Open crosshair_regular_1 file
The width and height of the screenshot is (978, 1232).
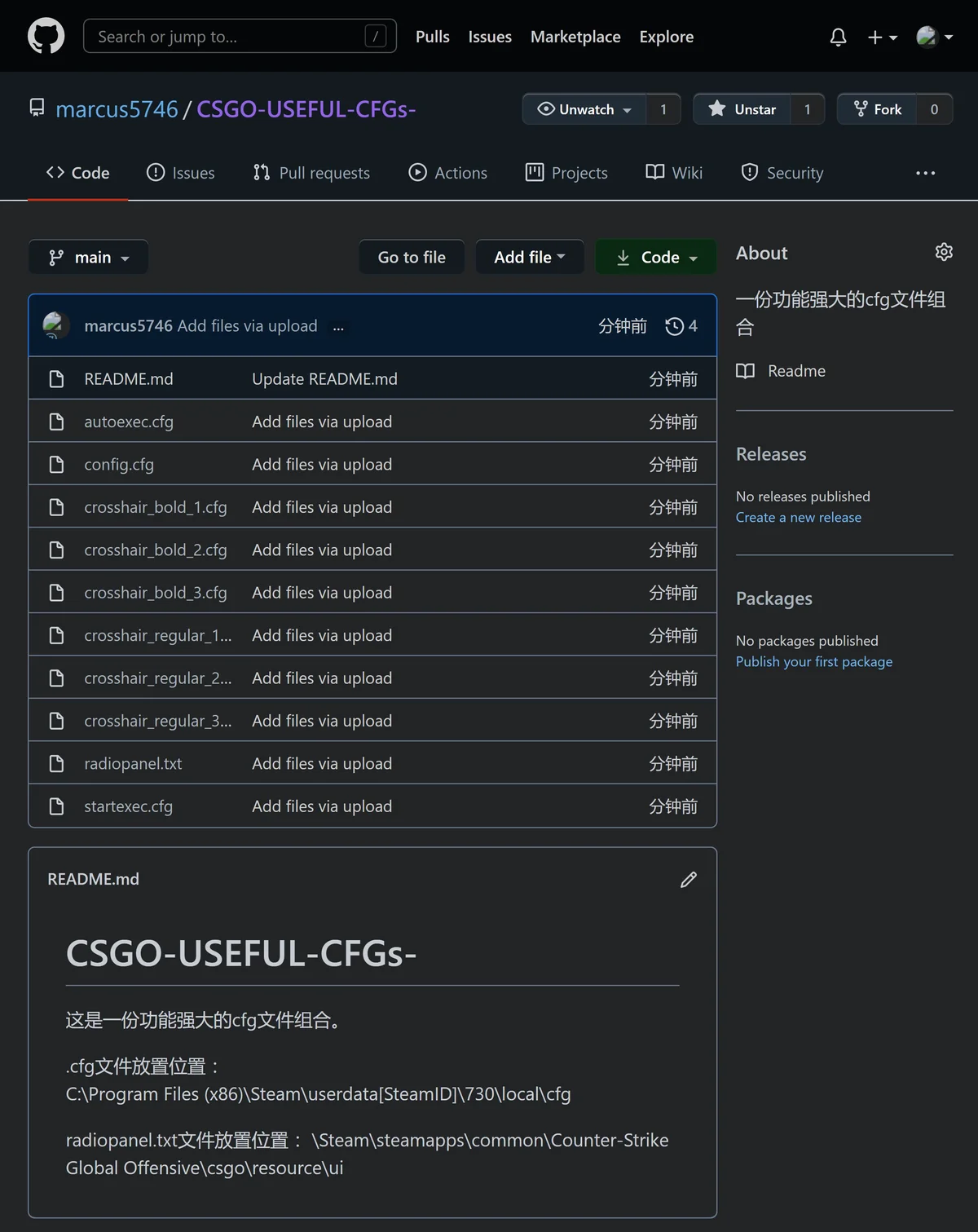[x=158, y=635]
